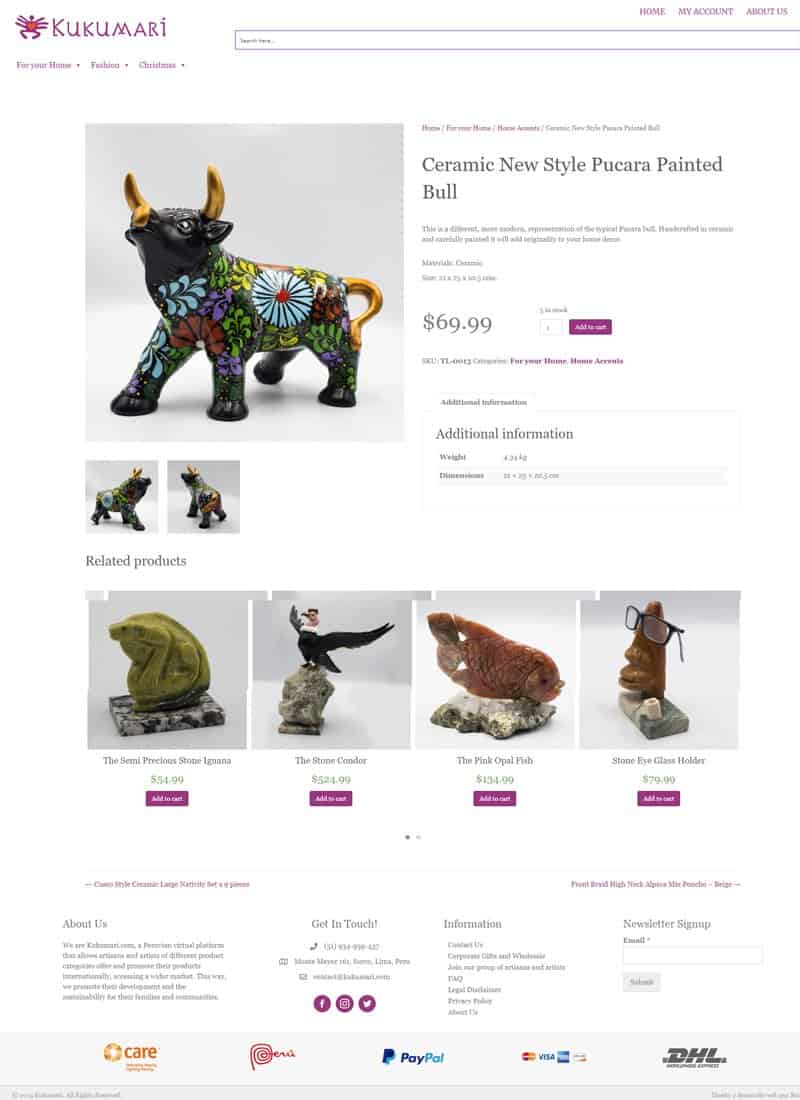This screenshot has width=800, height=1100.
Task: Click the Kukumari logo
Action: [91, 27]
